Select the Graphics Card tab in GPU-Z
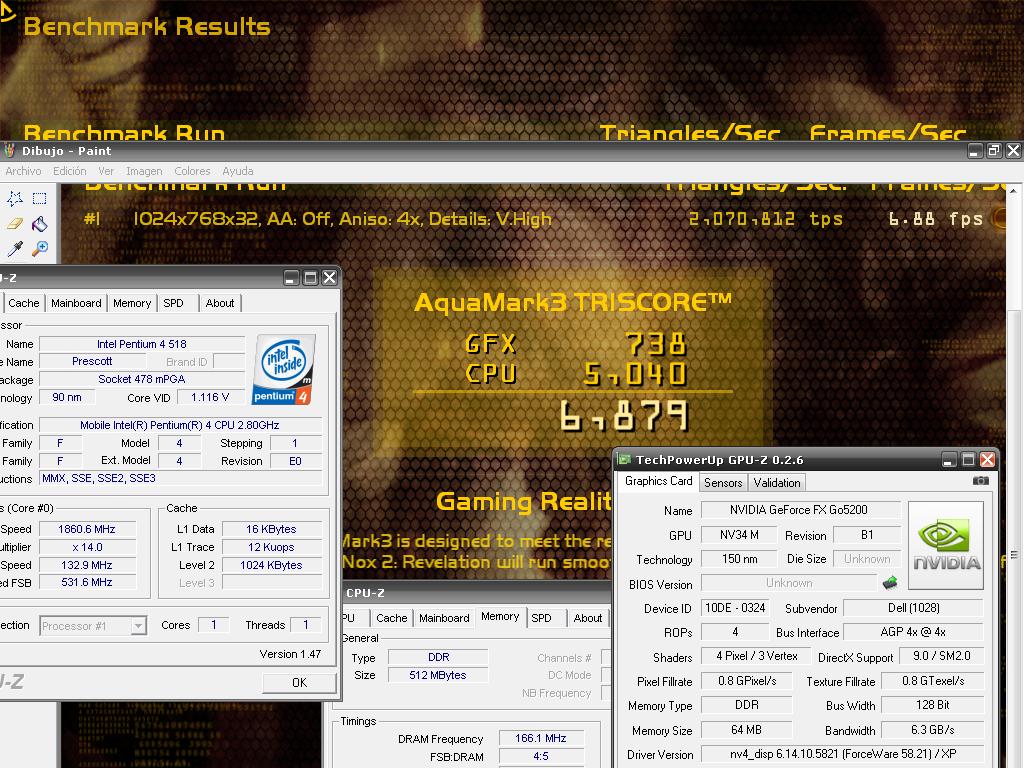 point(658,481)
